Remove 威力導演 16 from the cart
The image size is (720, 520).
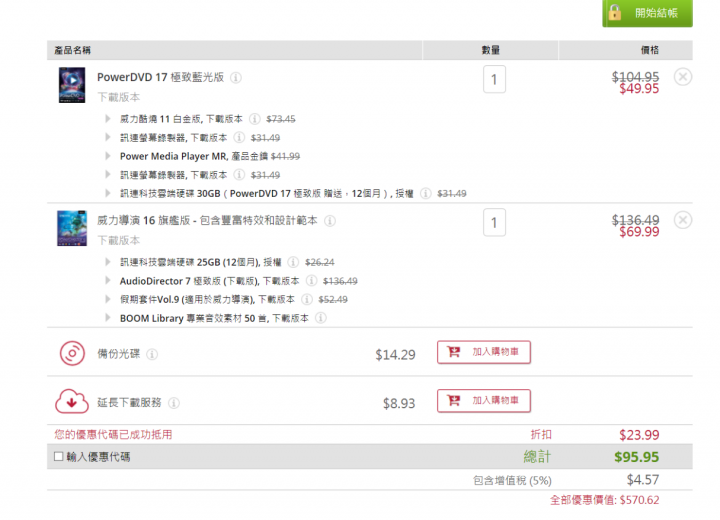click(x=683, y=220)
